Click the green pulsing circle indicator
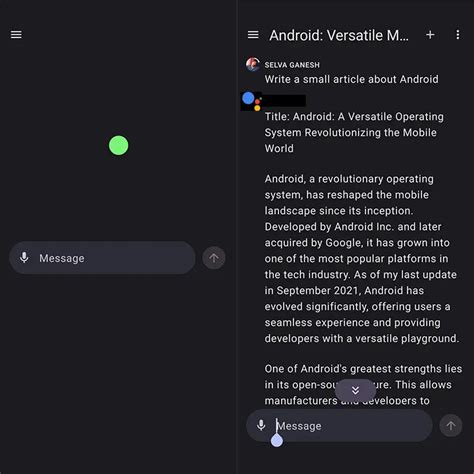This screenshot has height=474, width=474. (x=119, y=145)
